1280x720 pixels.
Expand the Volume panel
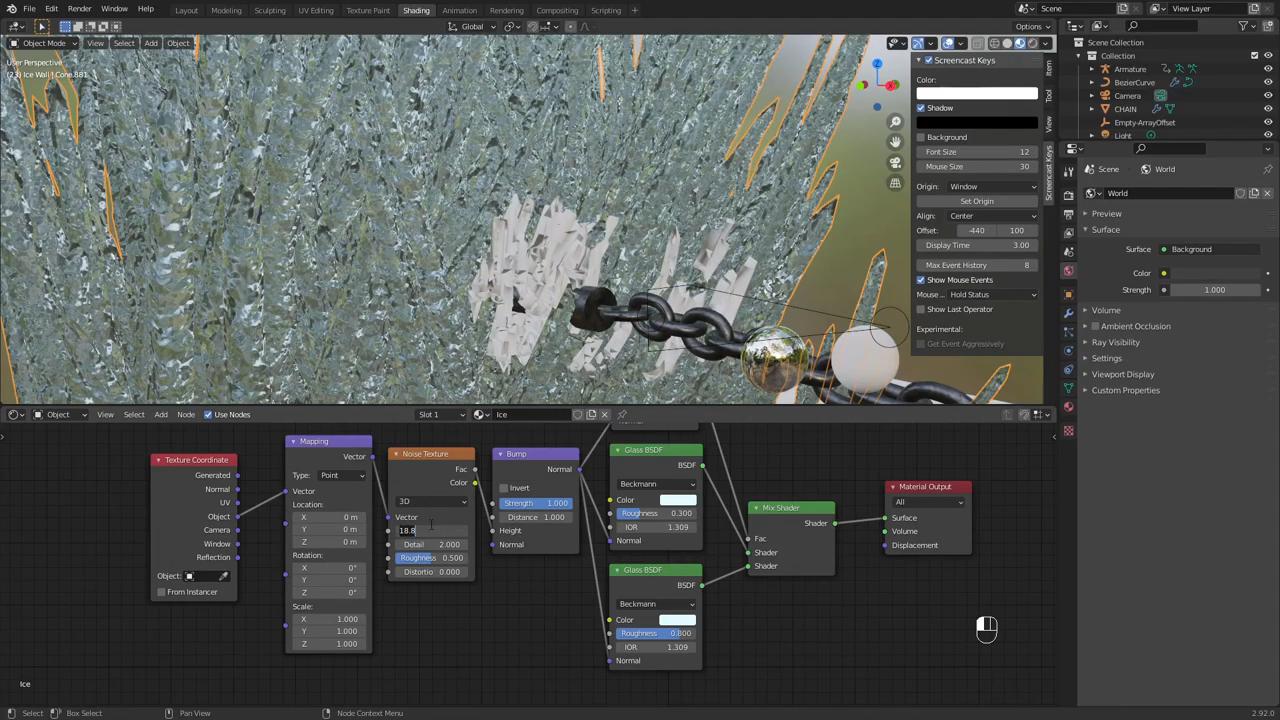point(1105,310)
